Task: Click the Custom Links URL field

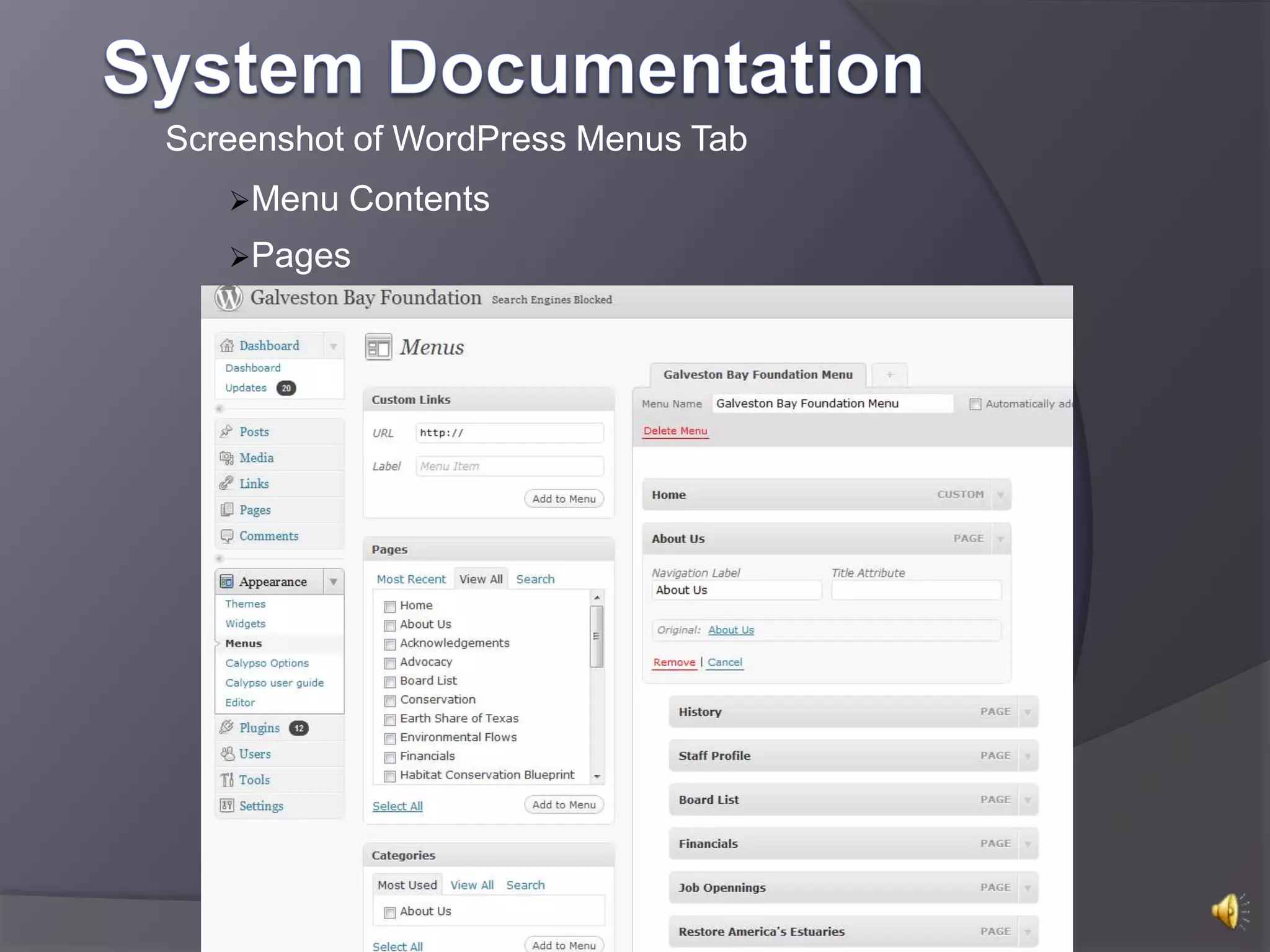Action: coord(510,433)
